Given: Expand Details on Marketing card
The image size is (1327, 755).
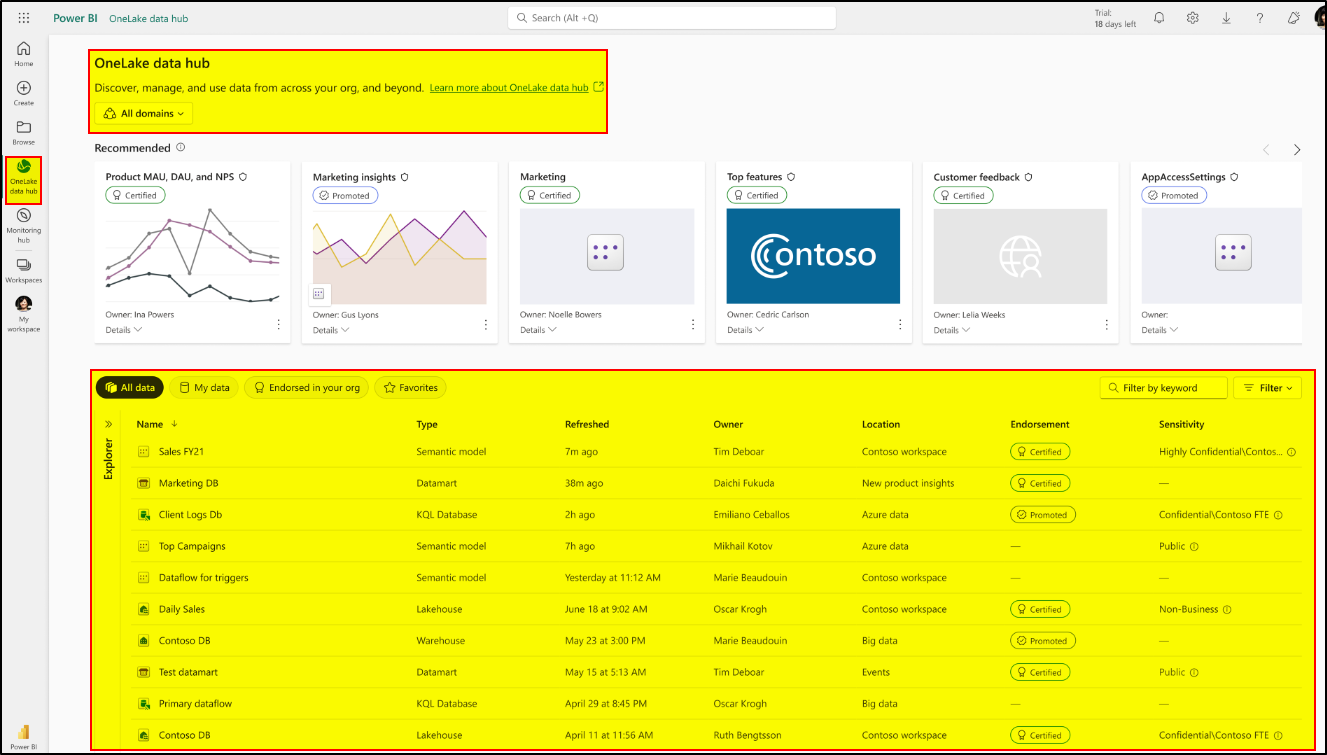Looking at the screenshot, I should point(538,330).
